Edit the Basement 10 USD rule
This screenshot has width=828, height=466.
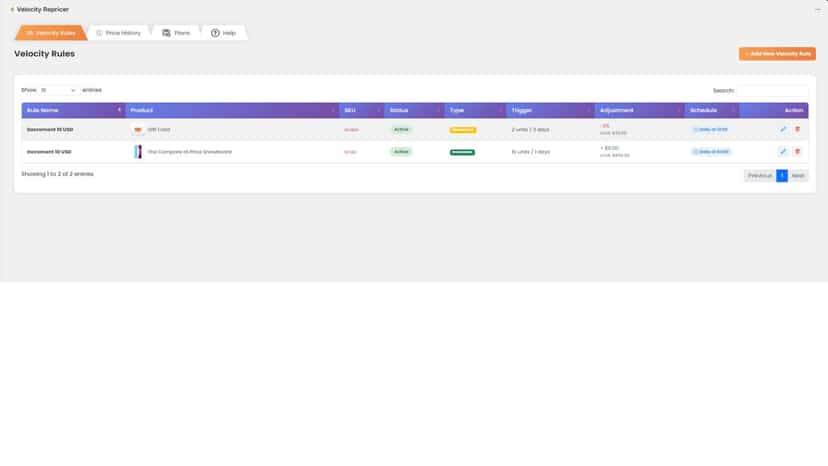pos(783,129)
